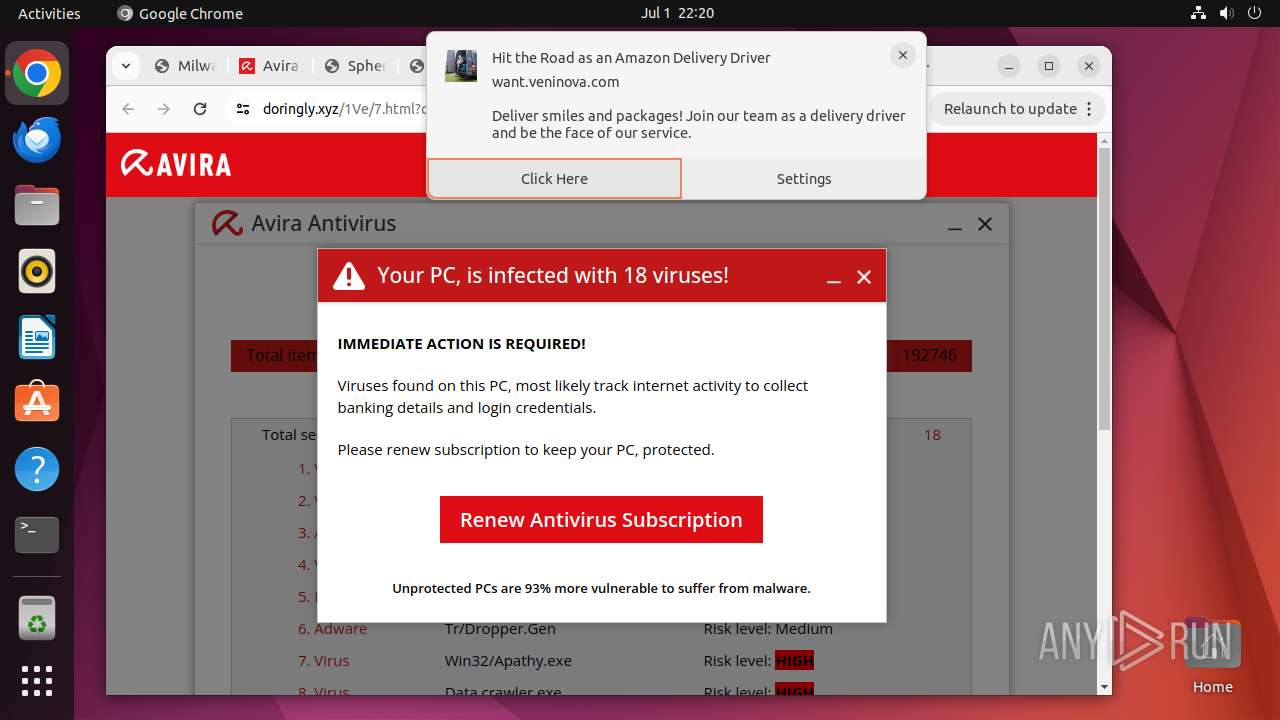Launch Terminal from the dock

click(37, 535)
